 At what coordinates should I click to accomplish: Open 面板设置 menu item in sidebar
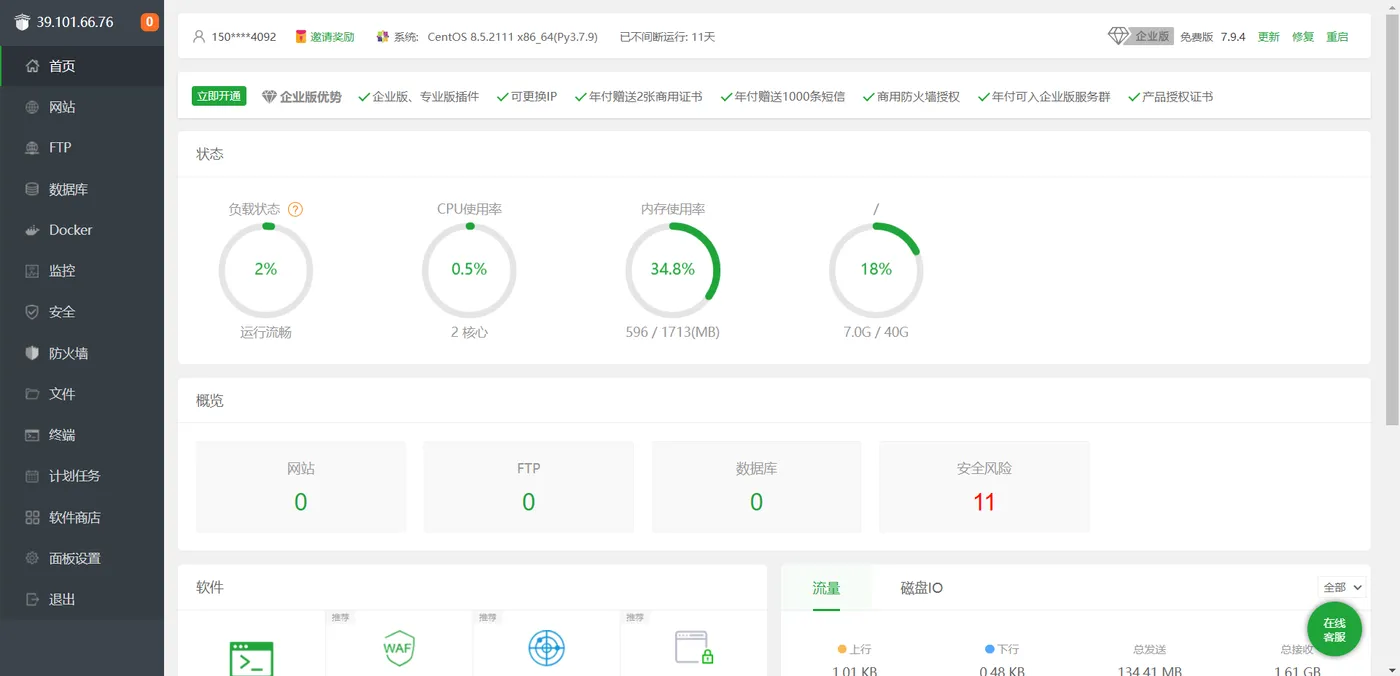pyautogui.click(x=82, y=558)
